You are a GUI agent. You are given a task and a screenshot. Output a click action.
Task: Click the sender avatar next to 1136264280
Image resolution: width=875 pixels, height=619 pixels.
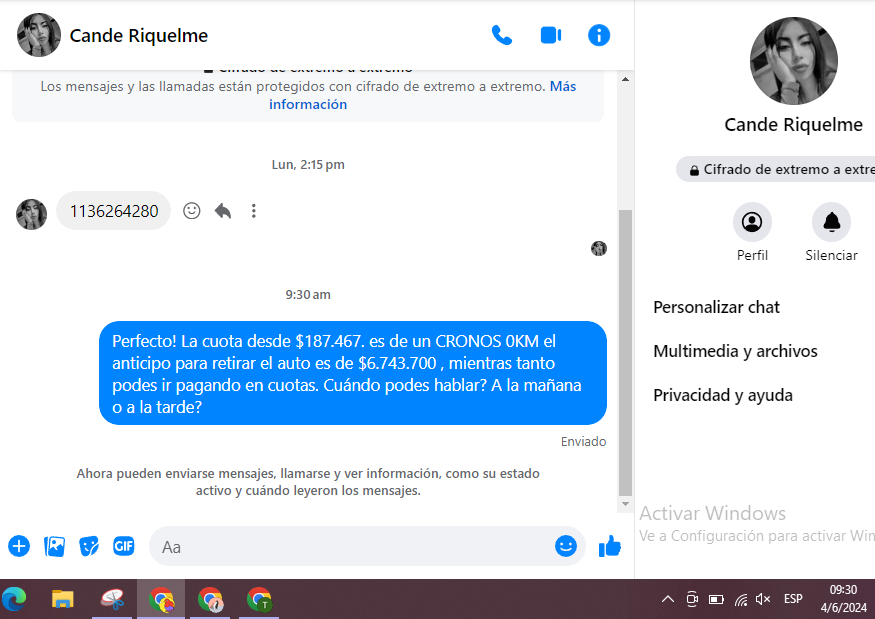click(x=31, y=214)
